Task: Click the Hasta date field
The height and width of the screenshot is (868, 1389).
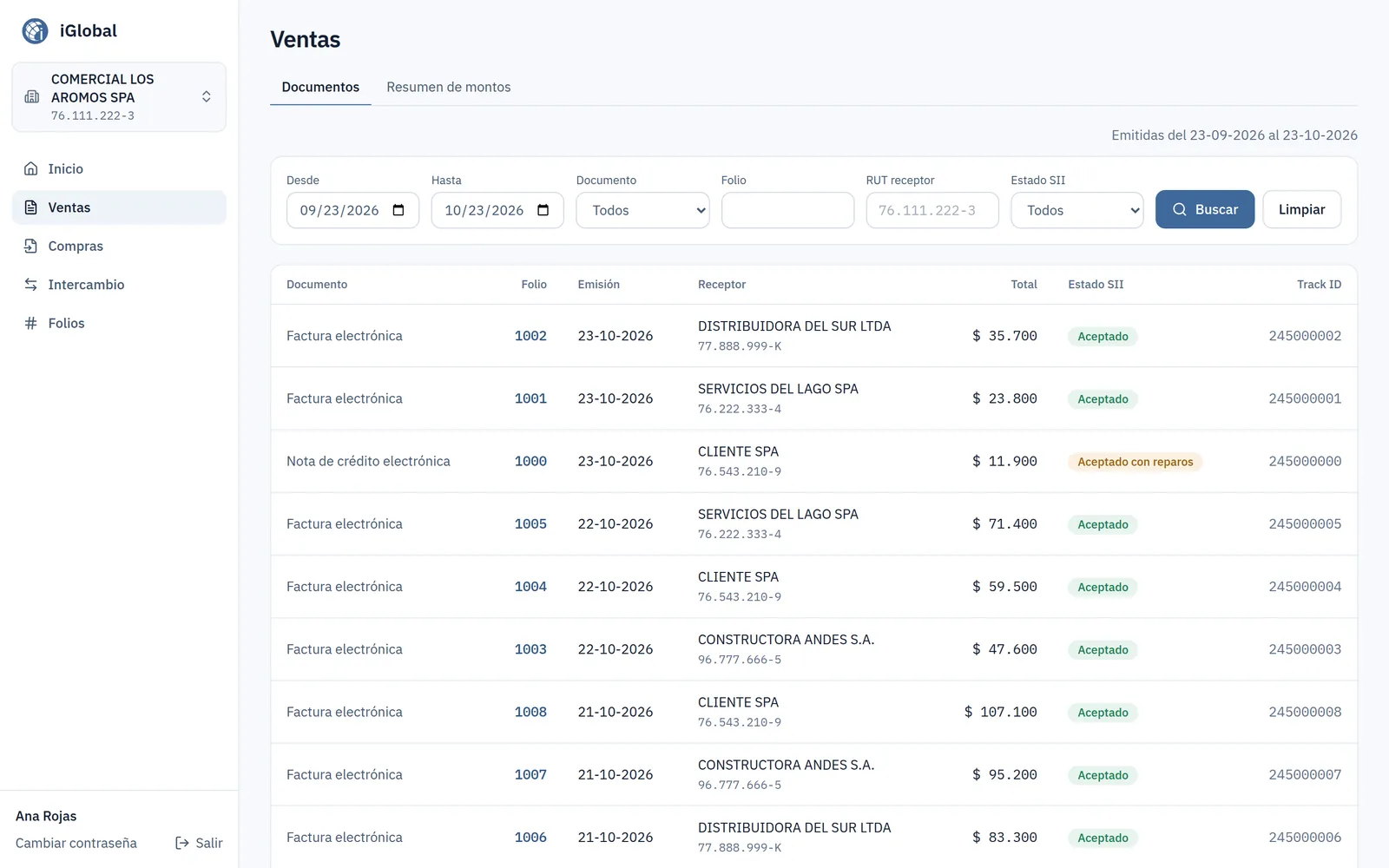Action: point(497,210)
